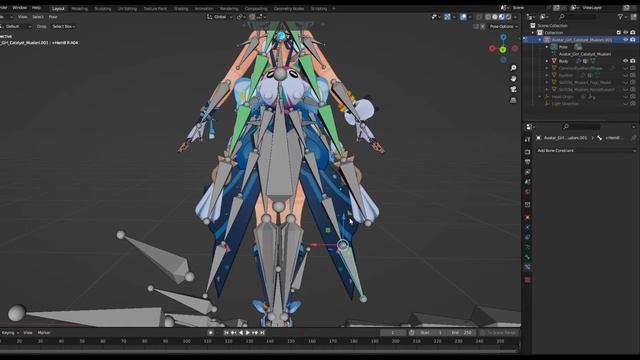Click the blue Z axis gizmo ball
Image resolution: width=640 pixels, height=360 pixels.
[503, 38]
